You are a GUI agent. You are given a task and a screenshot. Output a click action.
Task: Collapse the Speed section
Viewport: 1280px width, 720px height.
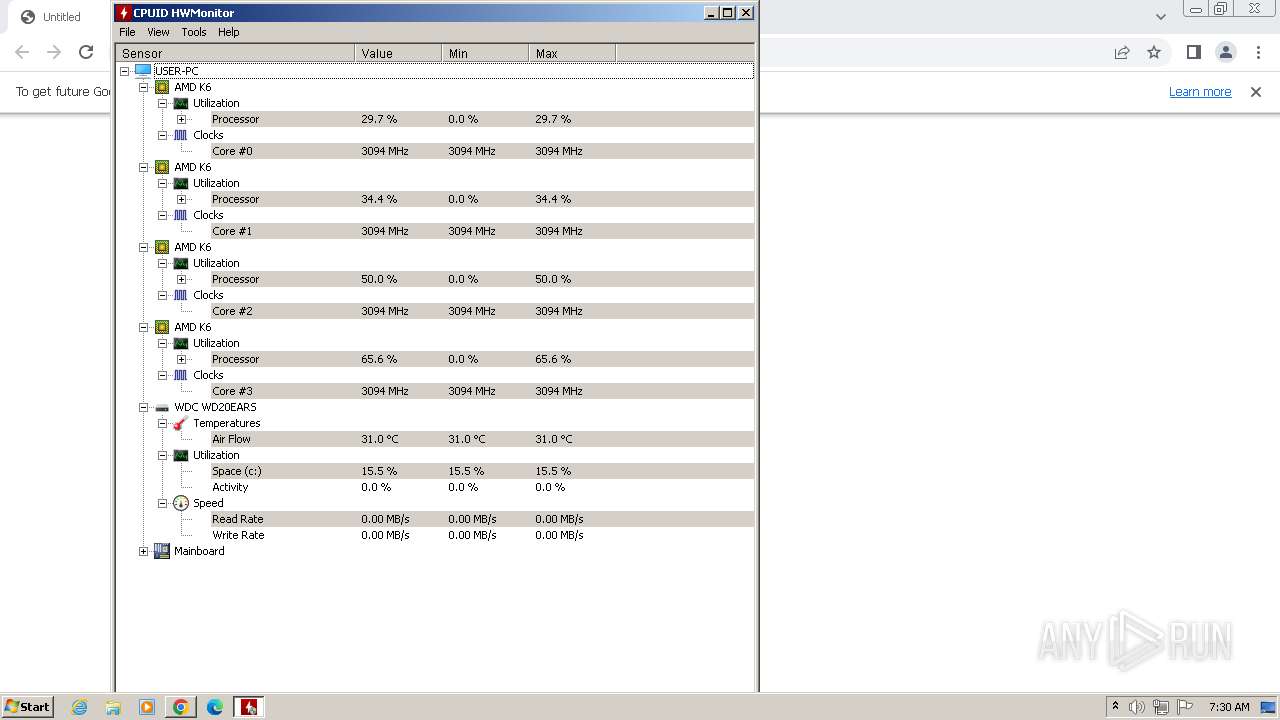tap(162, 503)
